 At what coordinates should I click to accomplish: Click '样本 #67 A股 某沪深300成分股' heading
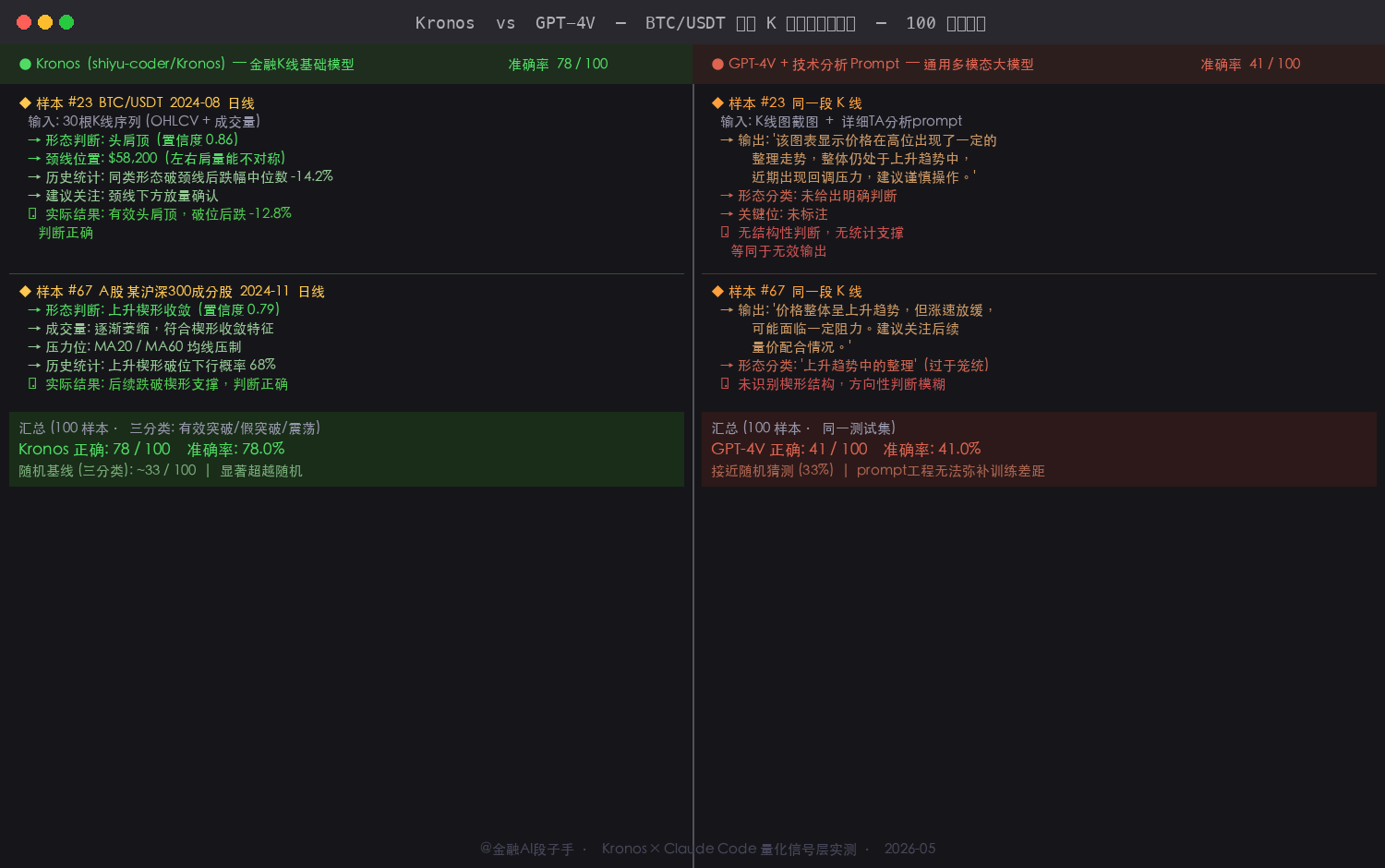click(x=180, y=291)
